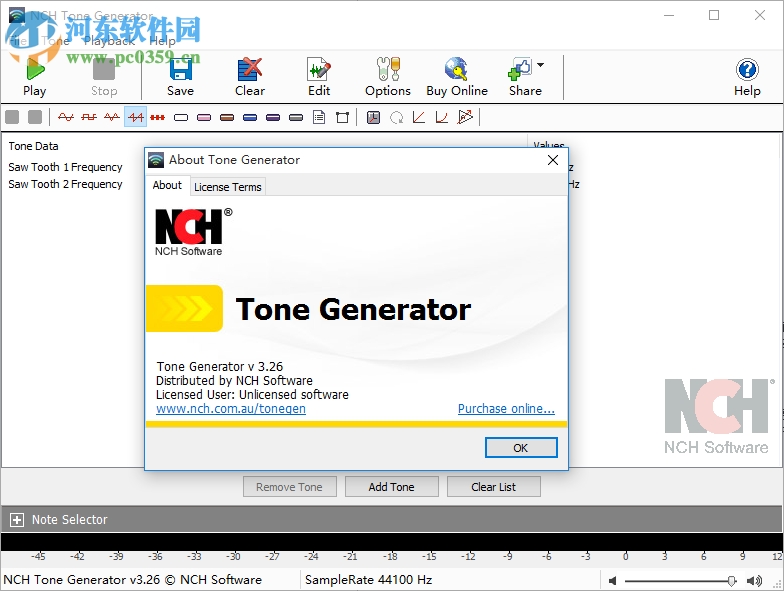Click the greyed circular loop icon
Image resolution: width=784 pixels, height=591 pixels.
(396, 118)
